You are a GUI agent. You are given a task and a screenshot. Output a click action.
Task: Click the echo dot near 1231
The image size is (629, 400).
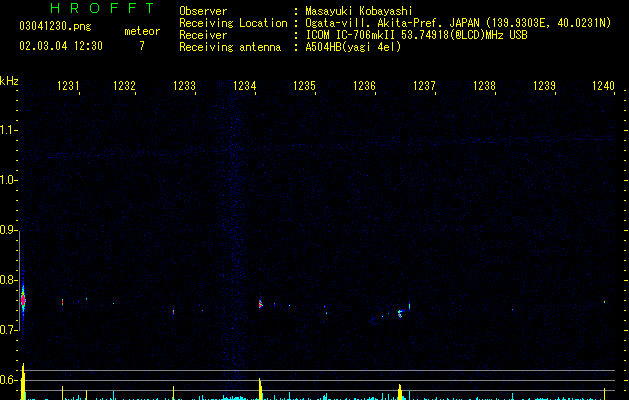point(63,302)
